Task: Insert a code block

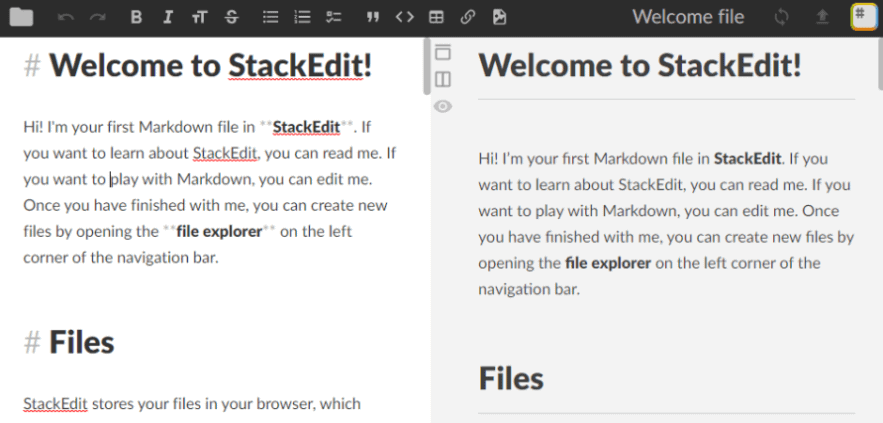Action: coord(404,17)
